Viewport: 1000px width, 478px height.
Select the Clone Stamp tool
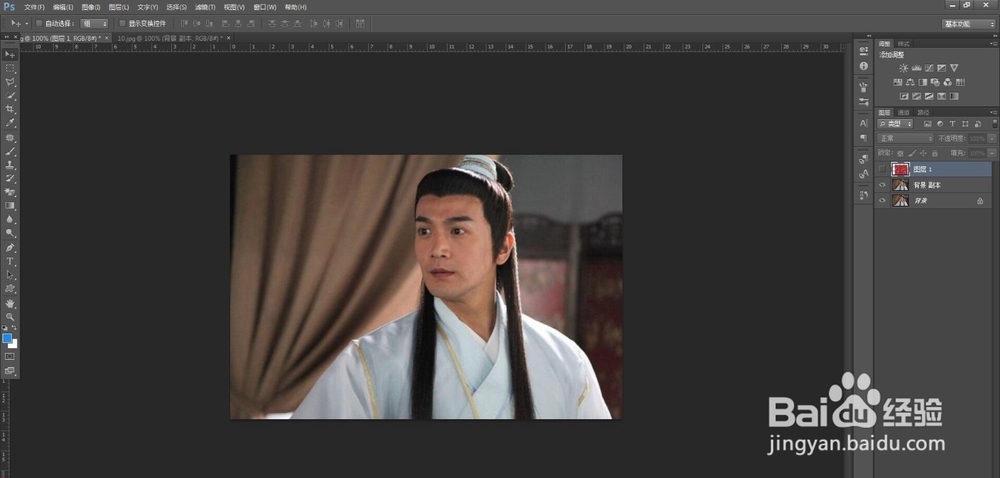(10, 164)
